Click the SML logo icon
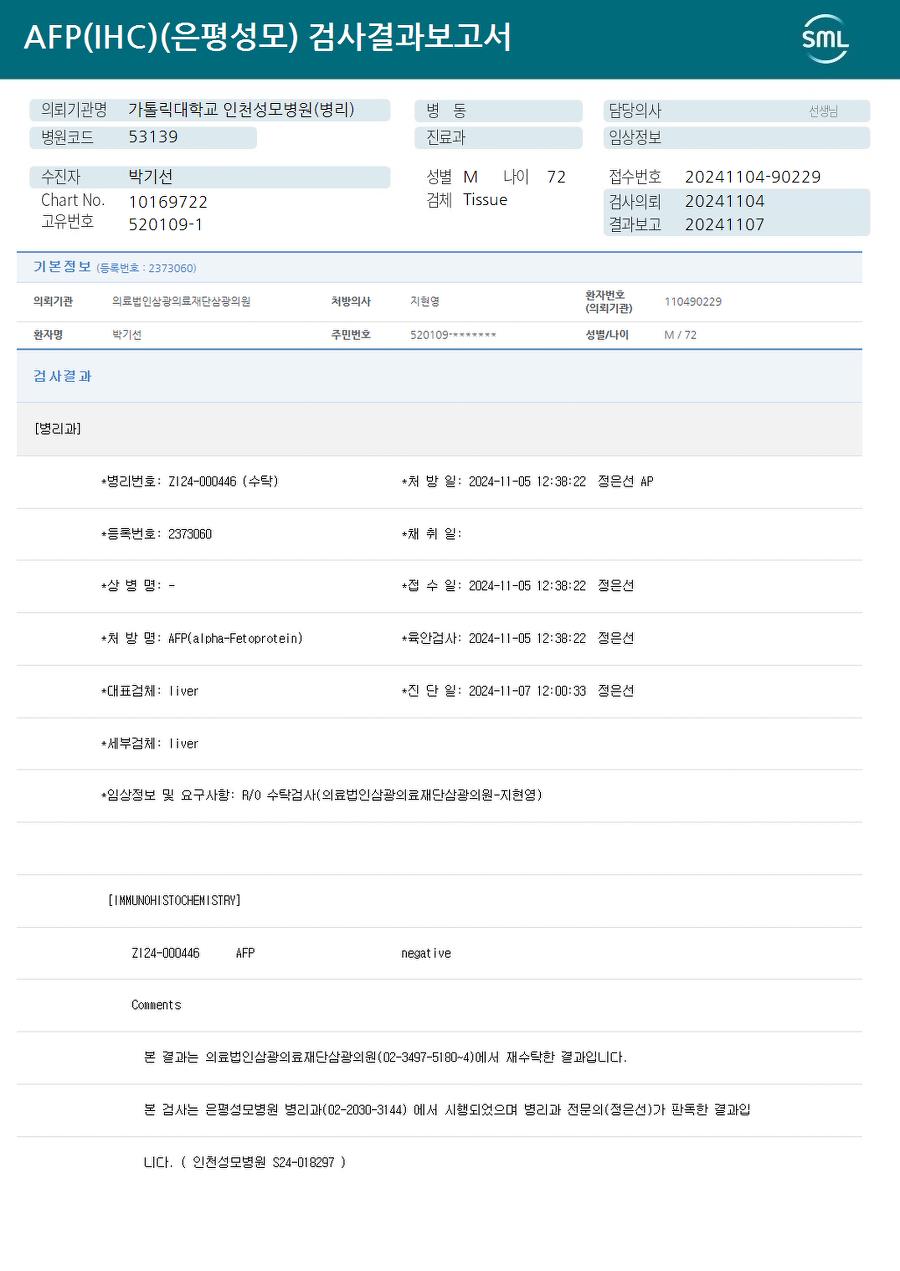This screenshot has width=900, height=1271. (825, 39)
